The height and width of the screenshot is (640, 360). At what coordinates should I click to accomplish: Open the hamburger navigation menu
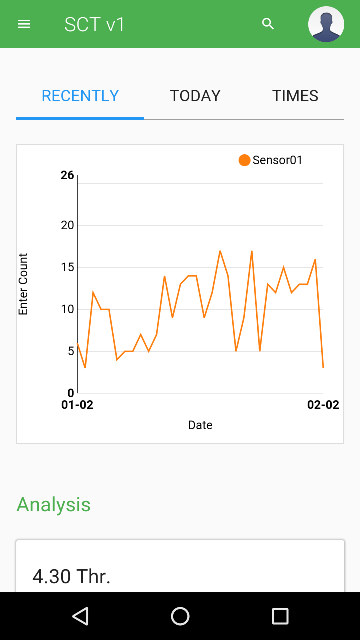click(x=24, y=24)
